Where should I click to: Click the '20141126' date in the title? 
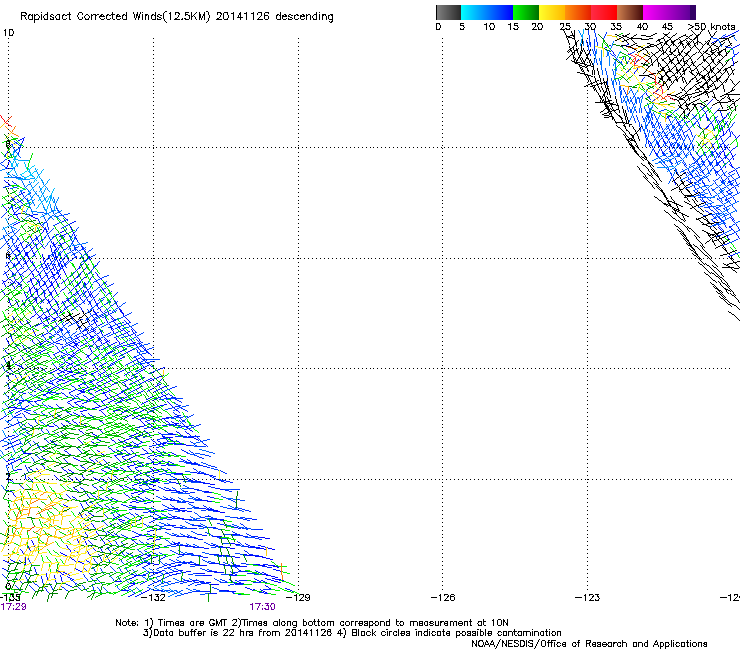(x=243, y=17)
